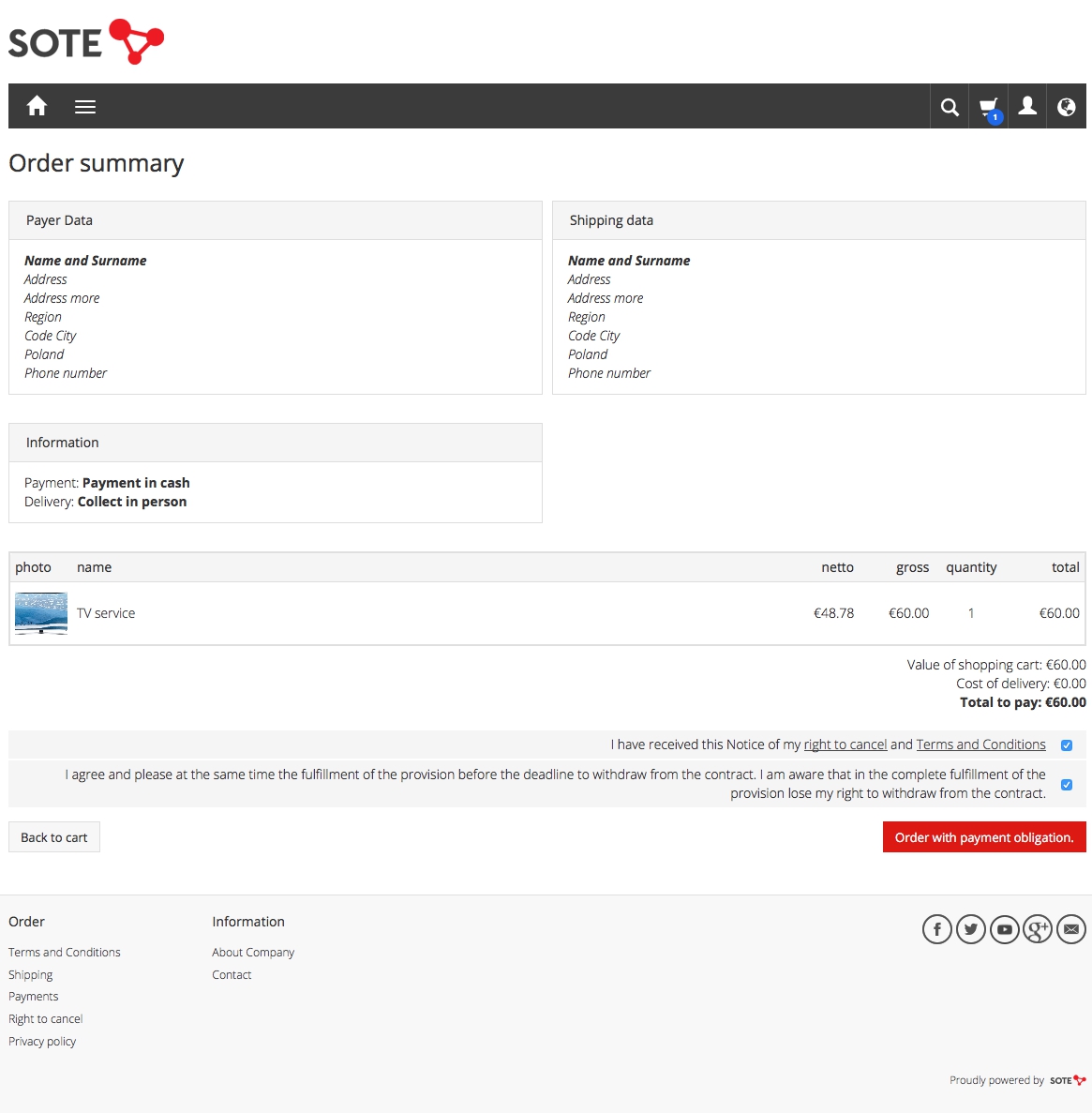Open the Google Plus social icon
The image size is (1092, 1113).
pyautogui.click(x=1038, y=929)
